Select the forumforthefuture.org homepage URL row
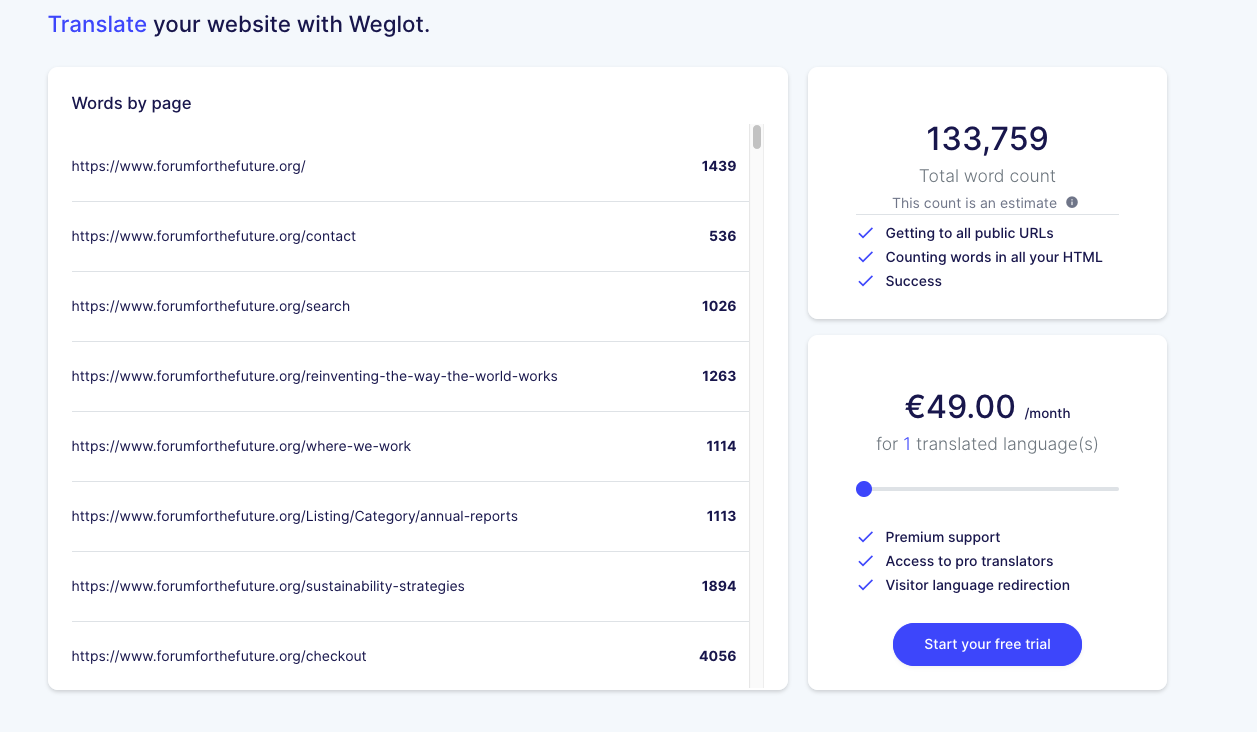The height and width of the screenshot is (732, 1257). (x=188, y=166)
